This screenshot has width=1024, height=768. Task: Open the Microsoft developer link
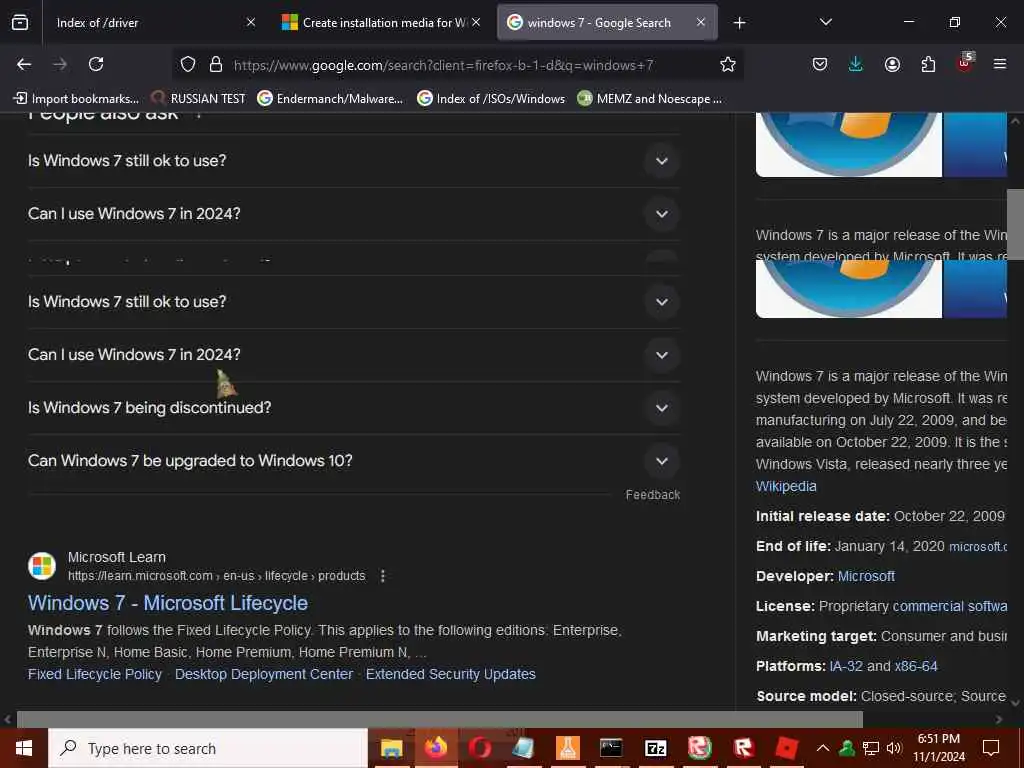(866, 576)
